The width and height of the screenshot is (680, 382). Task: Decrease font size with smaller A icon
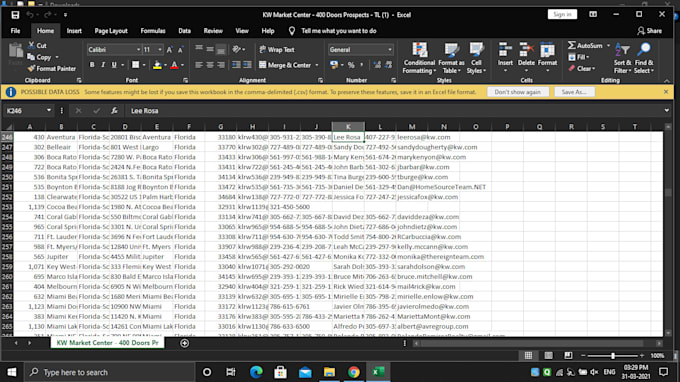click(x=180, y=50)
